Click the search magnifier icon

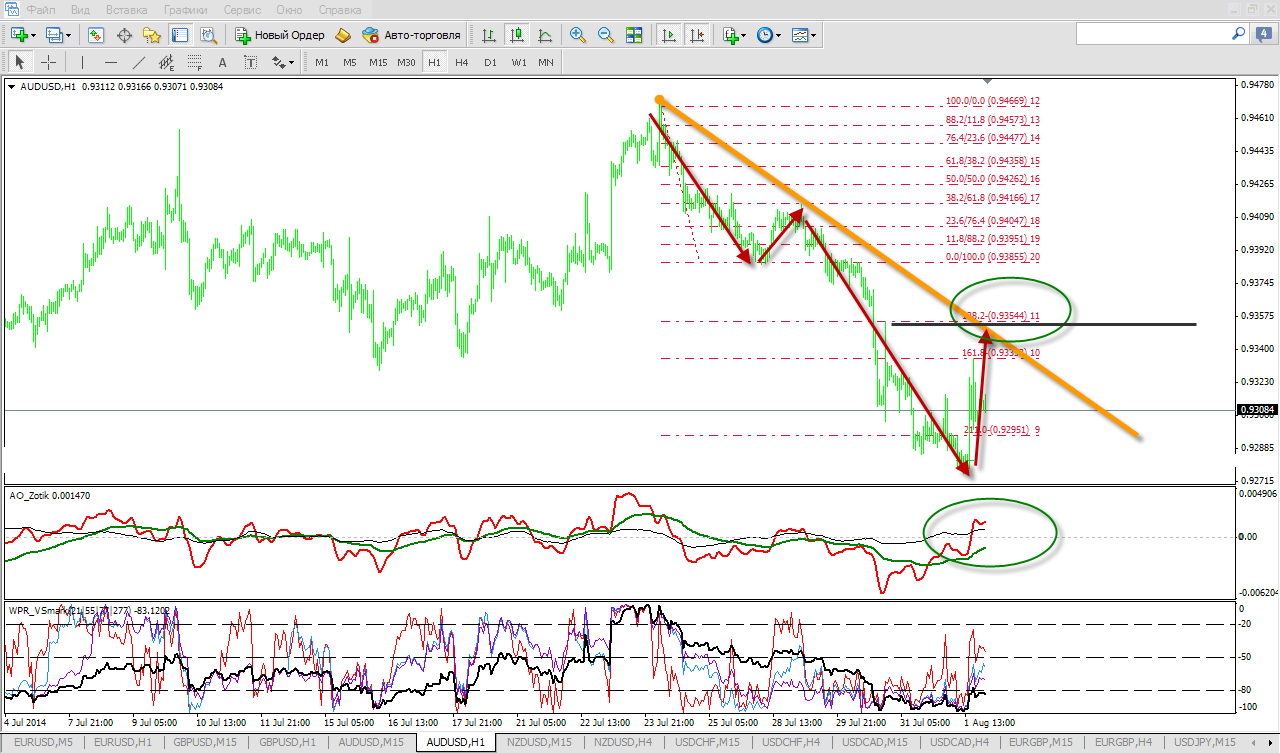1240,33
